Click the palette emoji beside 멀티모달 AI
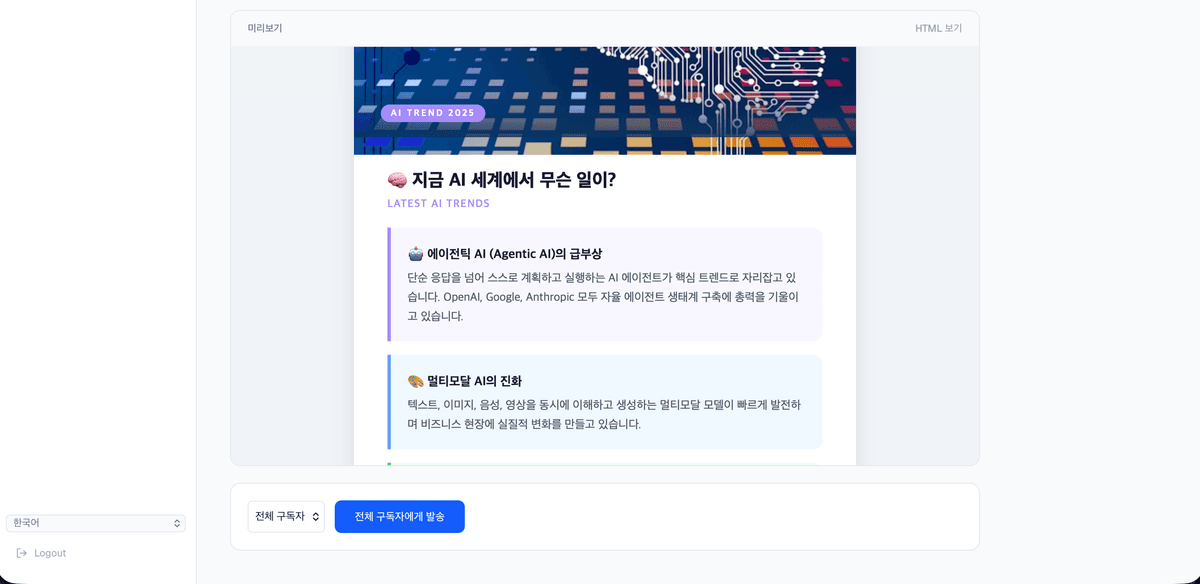The image size is (1200, 584). [x=416, y=381]
